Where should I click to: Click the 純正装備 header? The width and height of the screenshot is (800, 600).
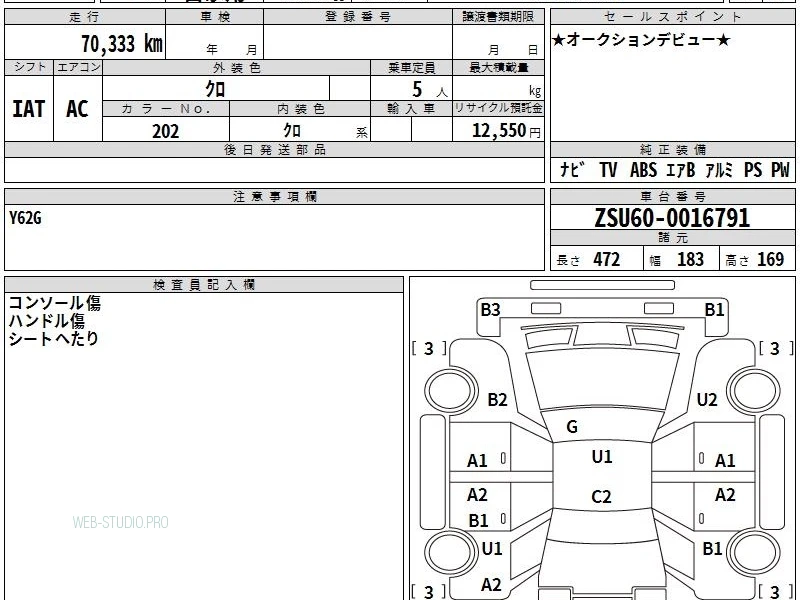click(672, 149)
